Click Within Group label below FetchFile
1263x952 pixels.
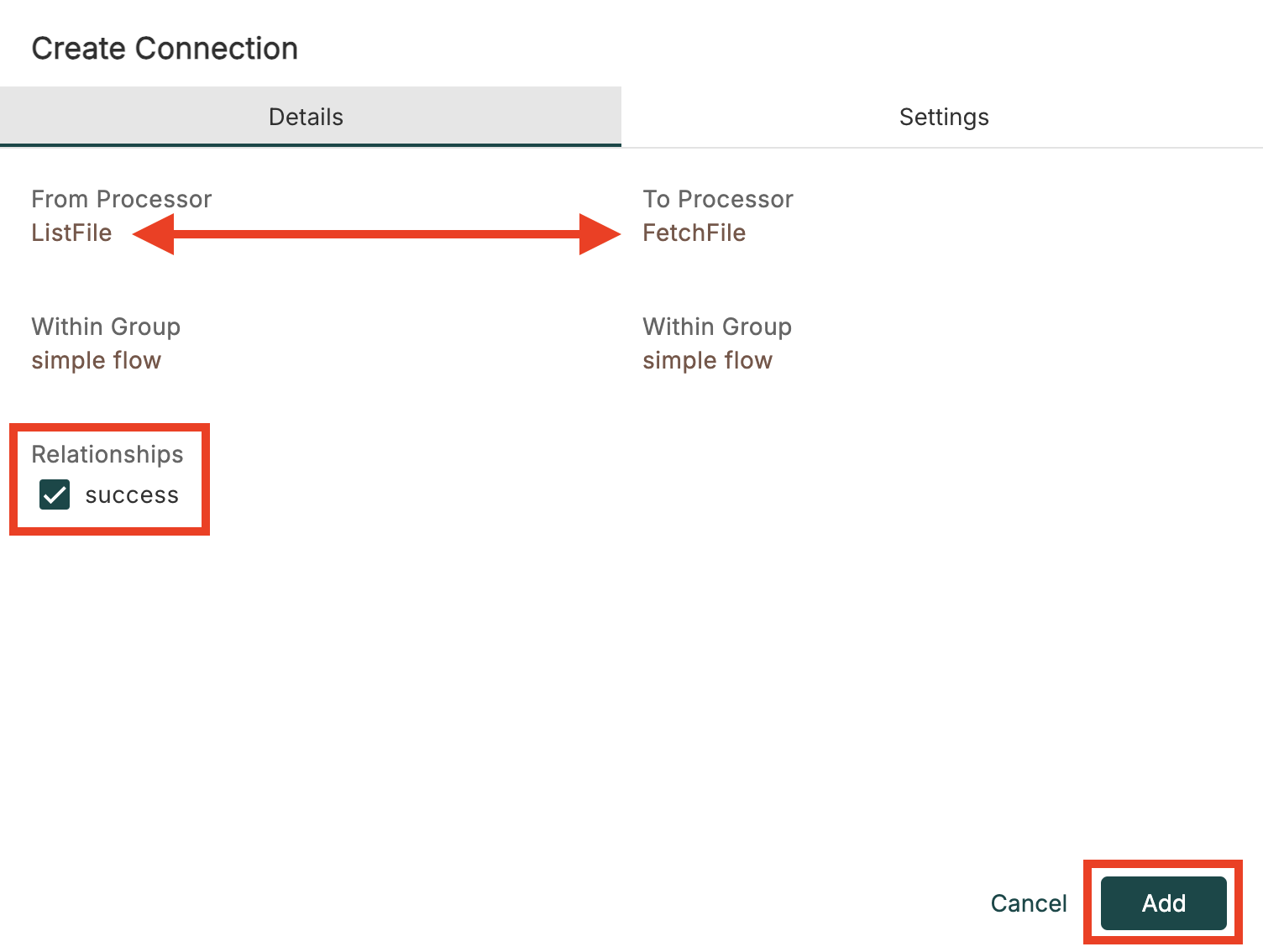pyautogui.click(x=717, y=327)
